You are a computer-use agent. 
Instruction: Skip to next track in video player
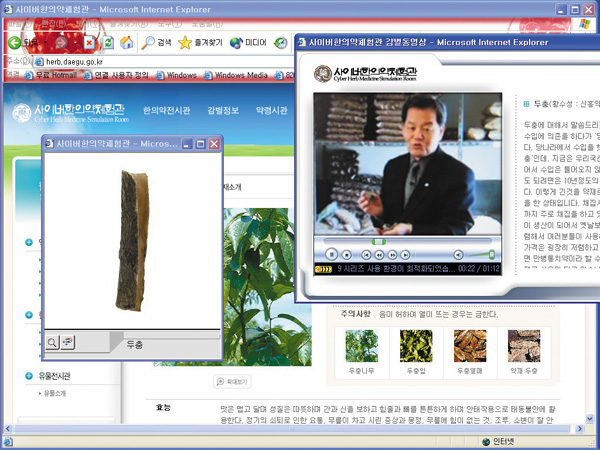click(x=405, y=254)
